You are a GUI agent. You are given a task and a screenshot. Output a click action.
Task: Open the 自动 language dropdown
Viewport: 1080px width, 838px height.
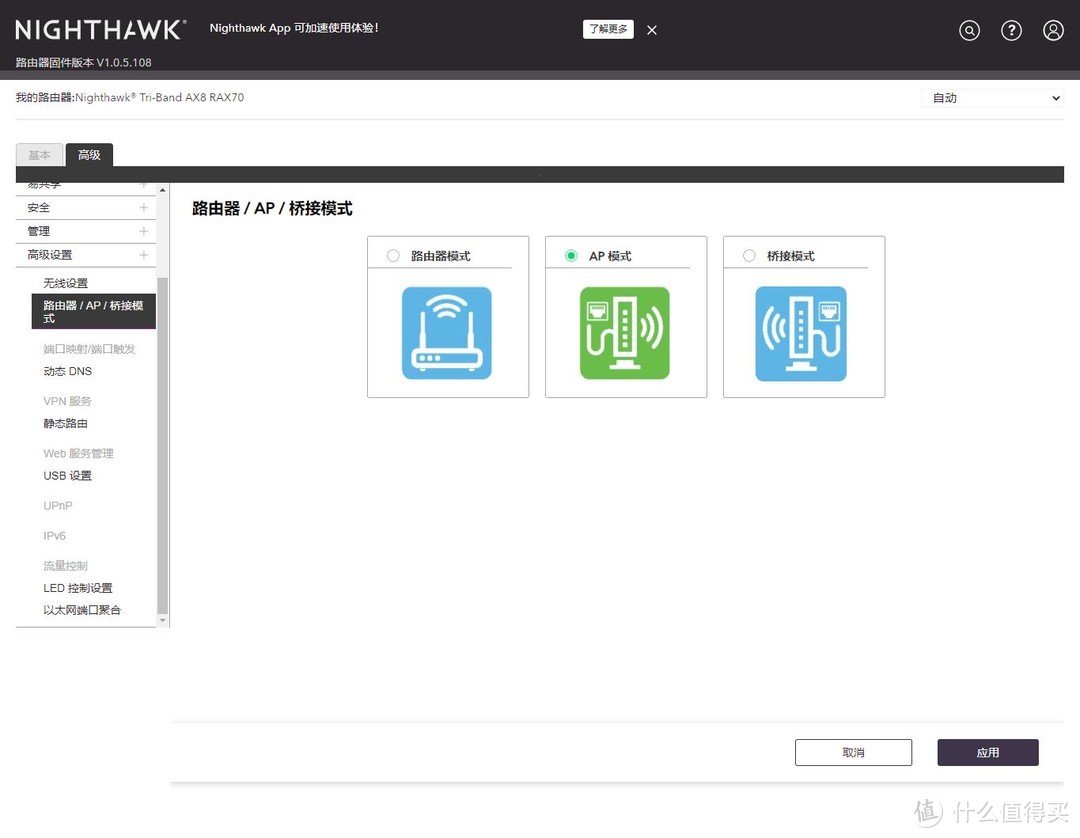(992, 98)
